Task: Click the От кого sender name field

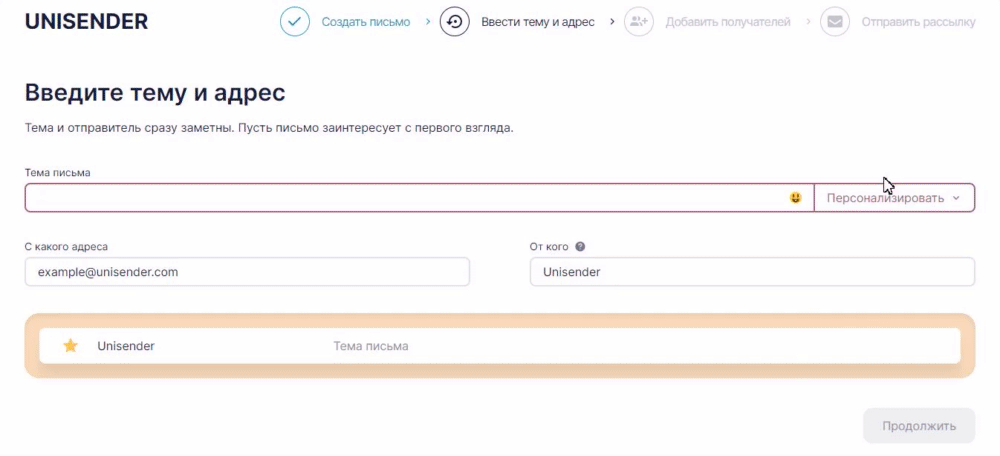Action: pos(753,272)
